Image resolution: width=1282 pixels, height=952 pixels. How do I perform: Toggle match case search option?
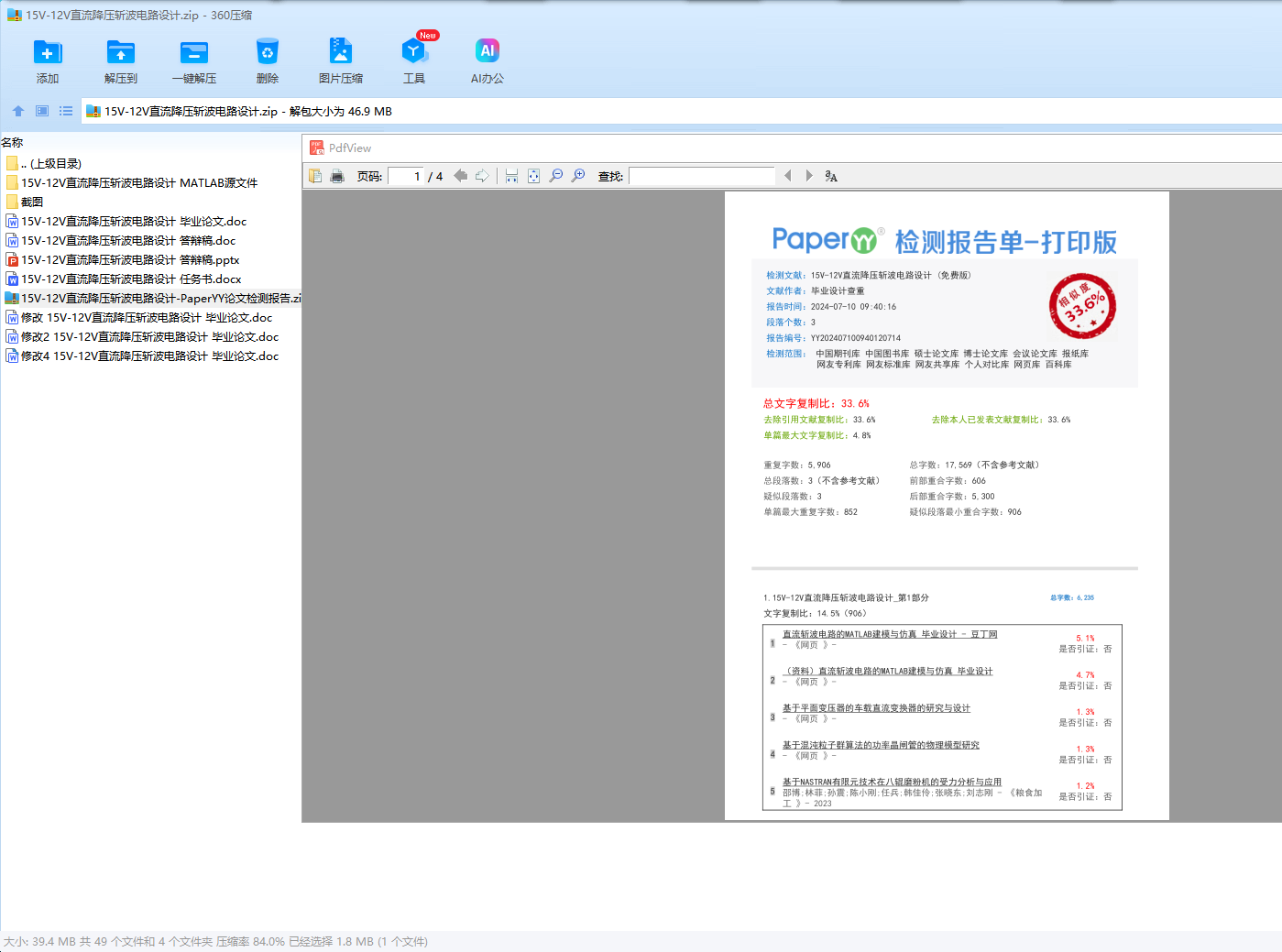point(831,176)
